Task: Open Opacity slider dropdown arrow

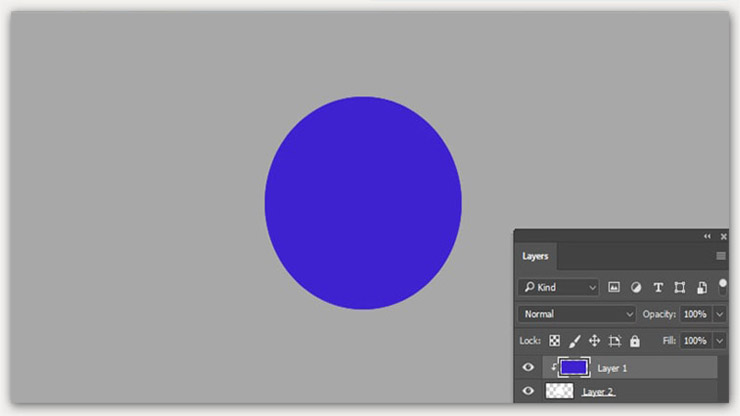Action: point(719,314)
